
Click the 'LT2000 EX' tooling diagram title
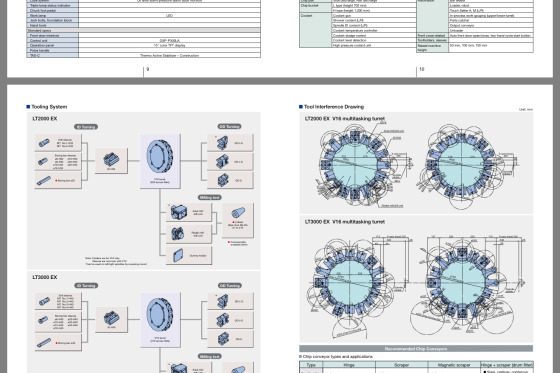[x=45, y=119]
